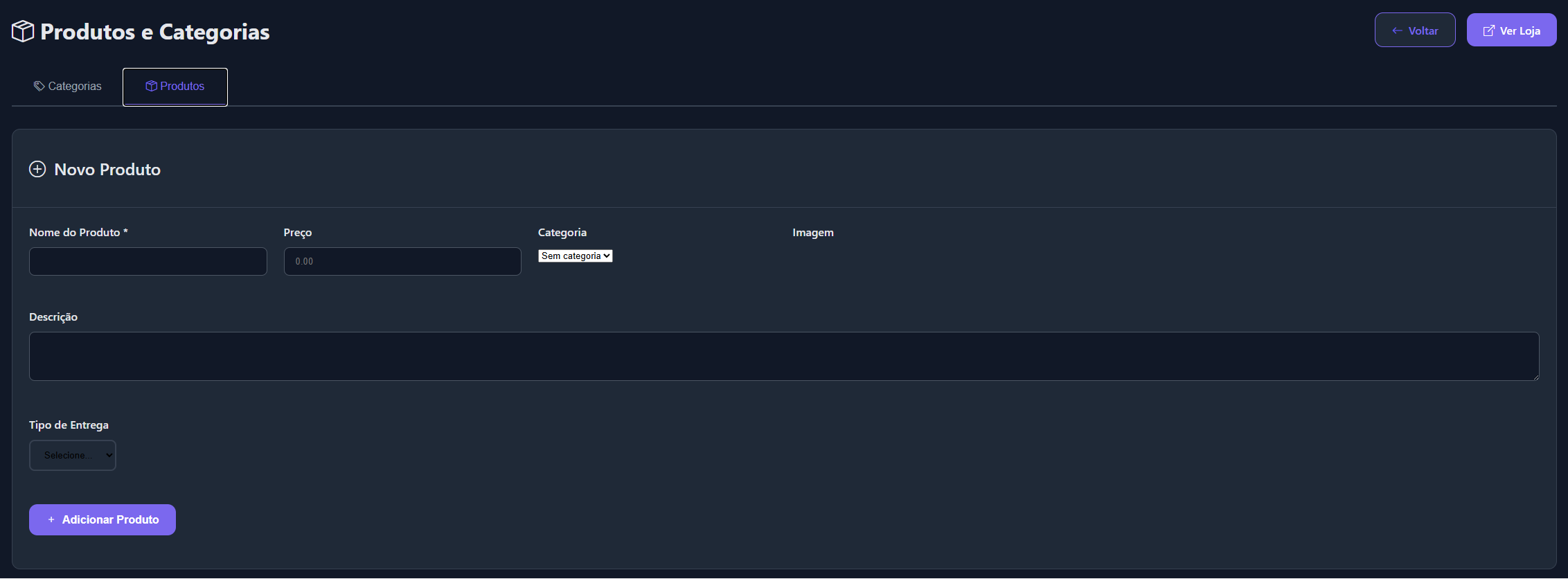Click the external link icon in Ver Loja
The width and height of the screenshot is (1568, 579).
coord(1488,31)
